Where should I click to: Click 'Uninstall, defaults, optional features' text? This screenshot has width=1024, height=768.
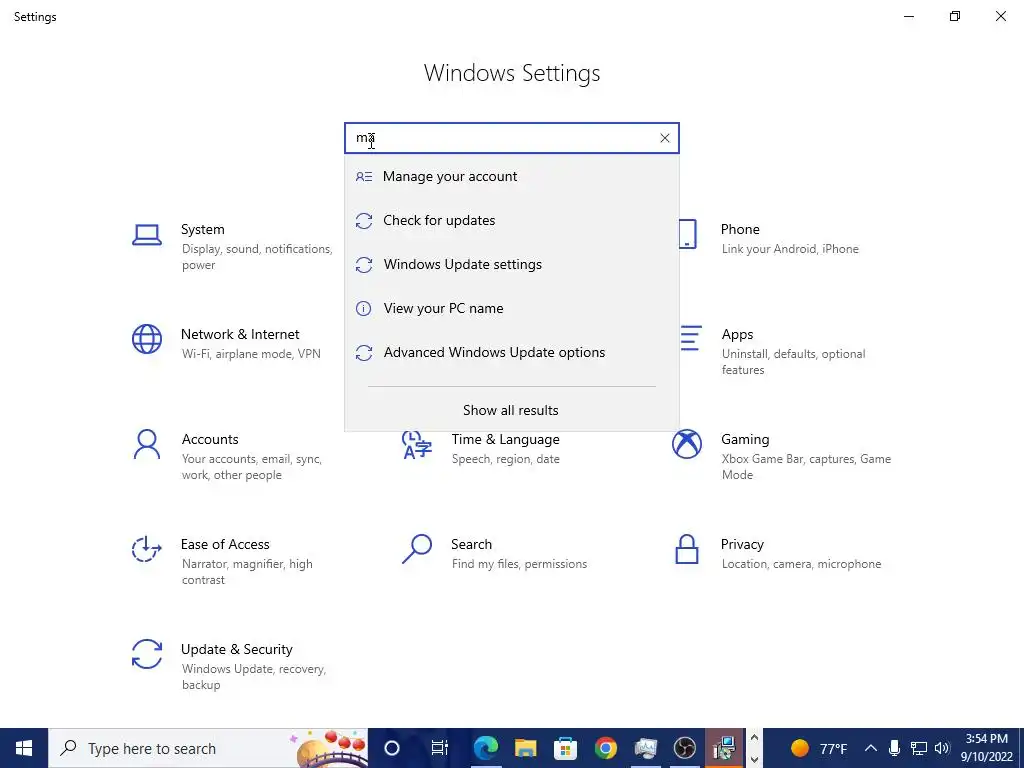click(793, 362)
